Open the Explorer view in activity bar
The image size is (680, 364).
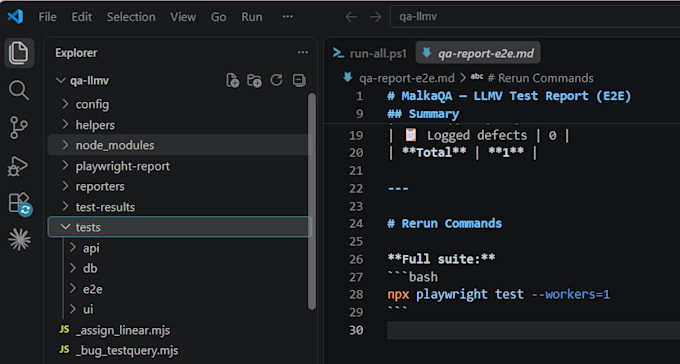click(19, 53)
